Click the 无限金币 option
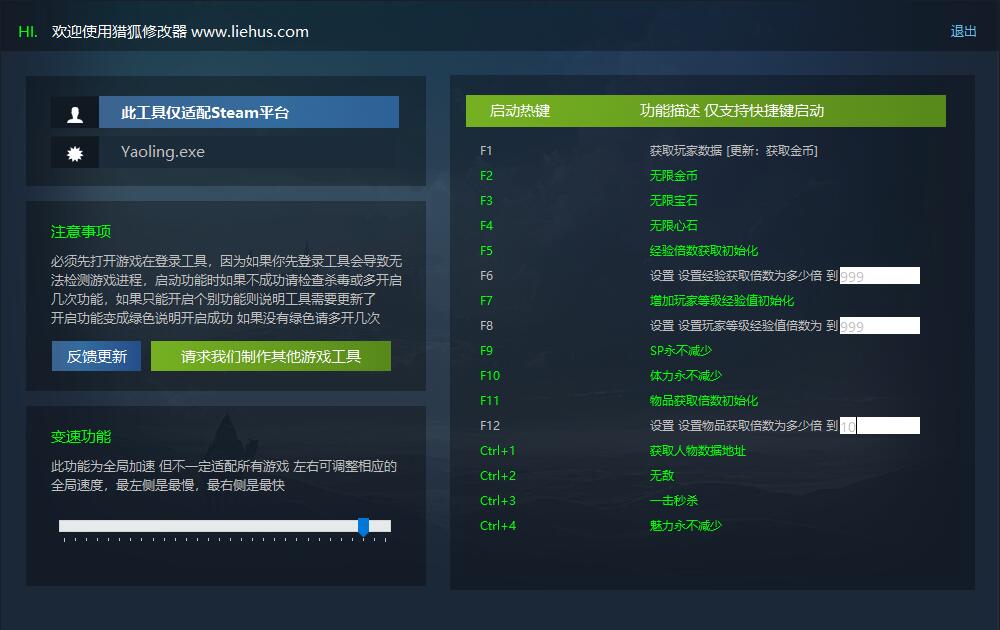This screenshot has height=630, width=1000. point(673,175)
